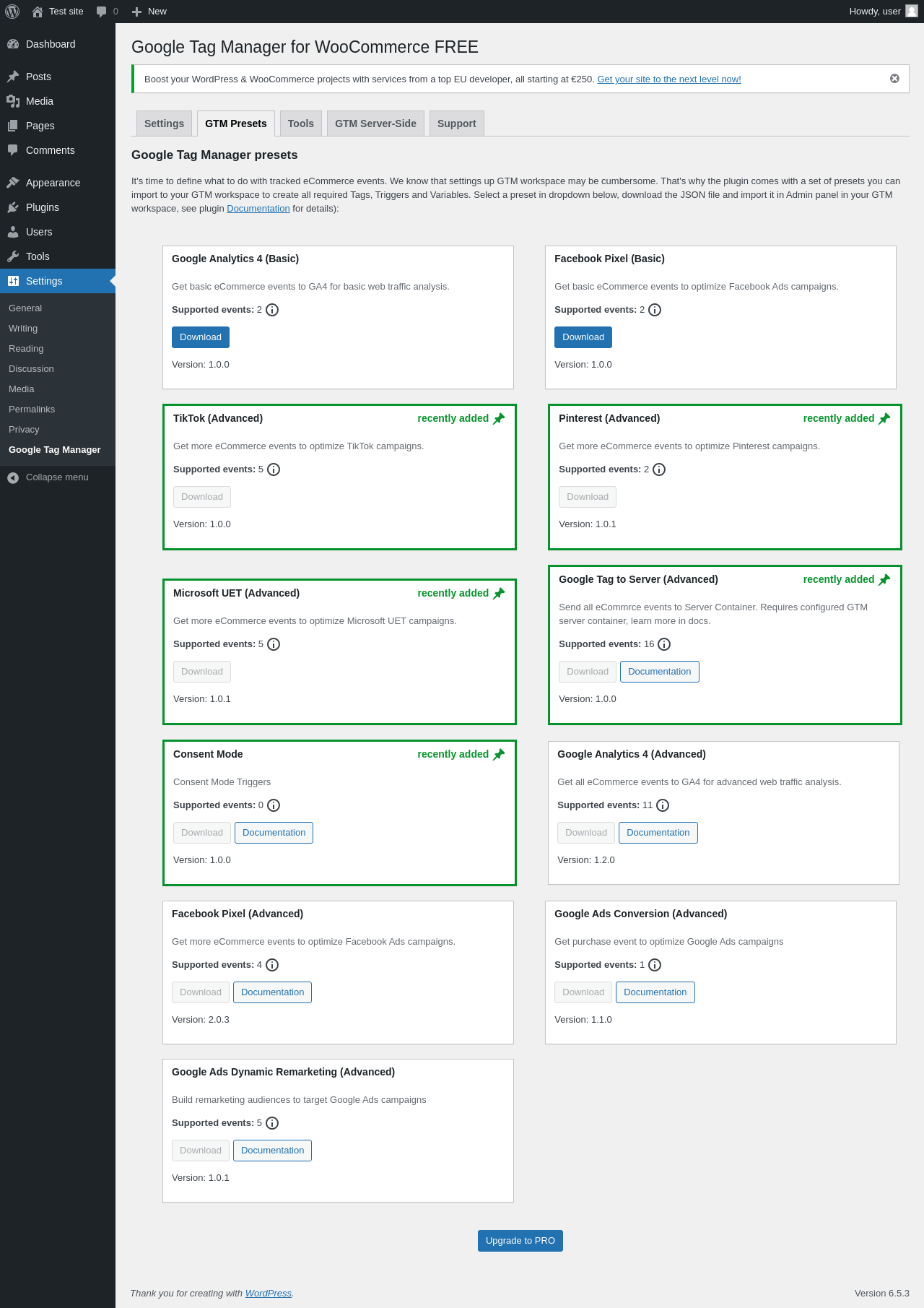Open WordPress link in footer
The width and height of the screenshot is (924, 1308).
[269, 1294]
